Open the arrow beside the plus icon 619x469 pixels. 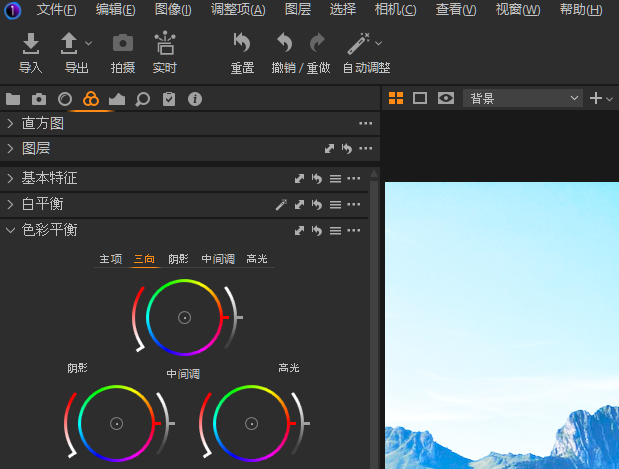(610, 98)
